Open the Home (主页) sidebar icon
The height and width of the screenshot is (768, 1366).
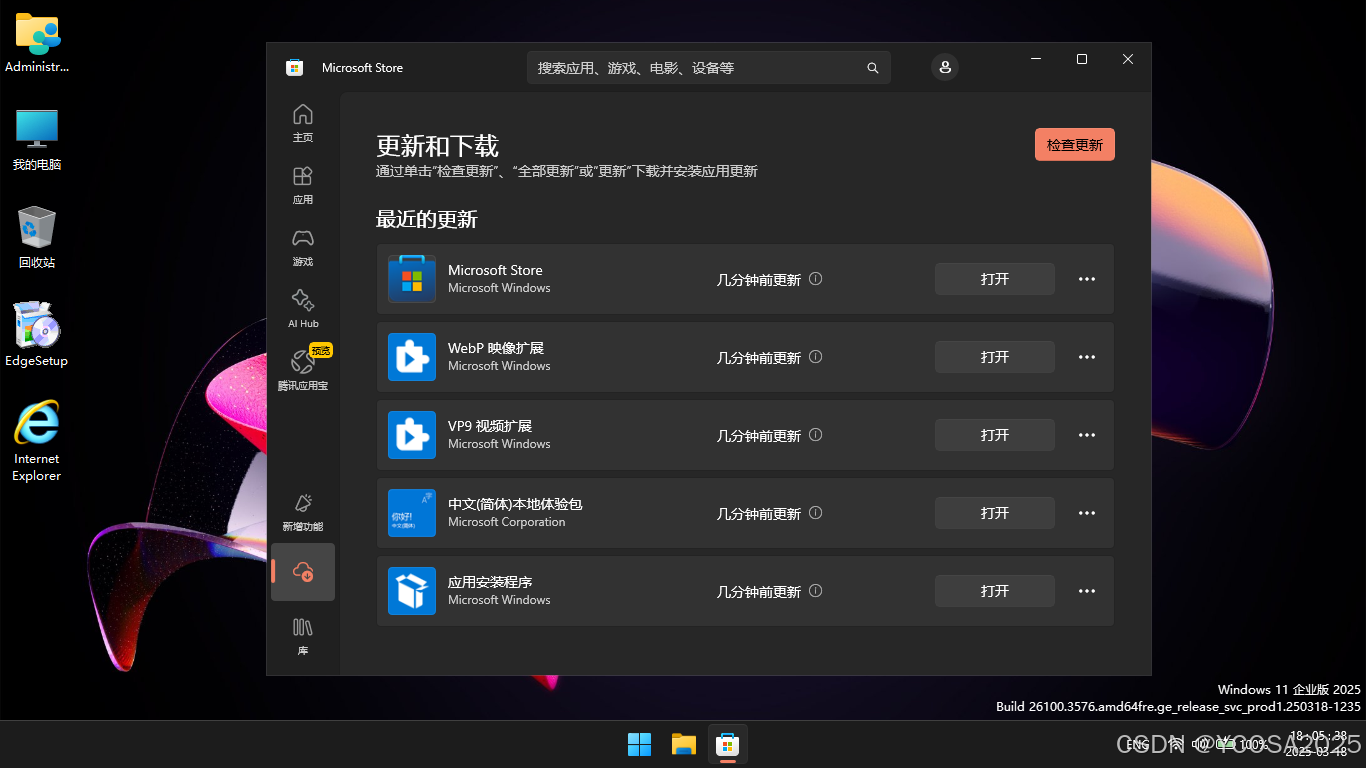point(303,123)
